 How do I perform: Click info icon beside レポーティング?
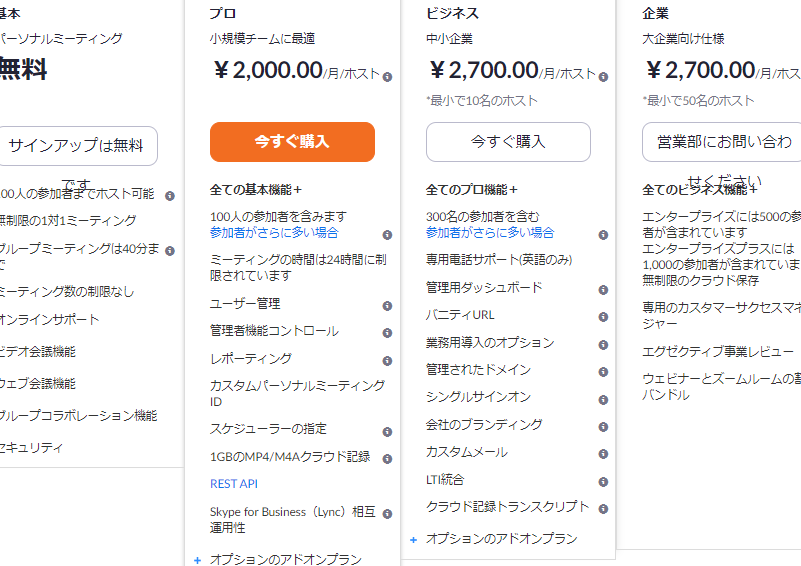coord(387,360)
